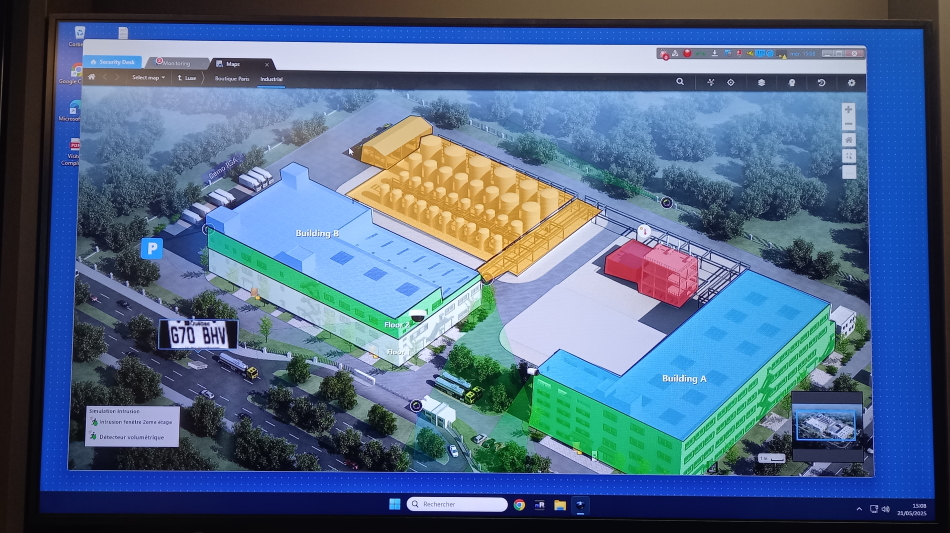Screen dimensions: 950x533
Task: Open Chrome from the taskbar
Action: tap(519, 505)
